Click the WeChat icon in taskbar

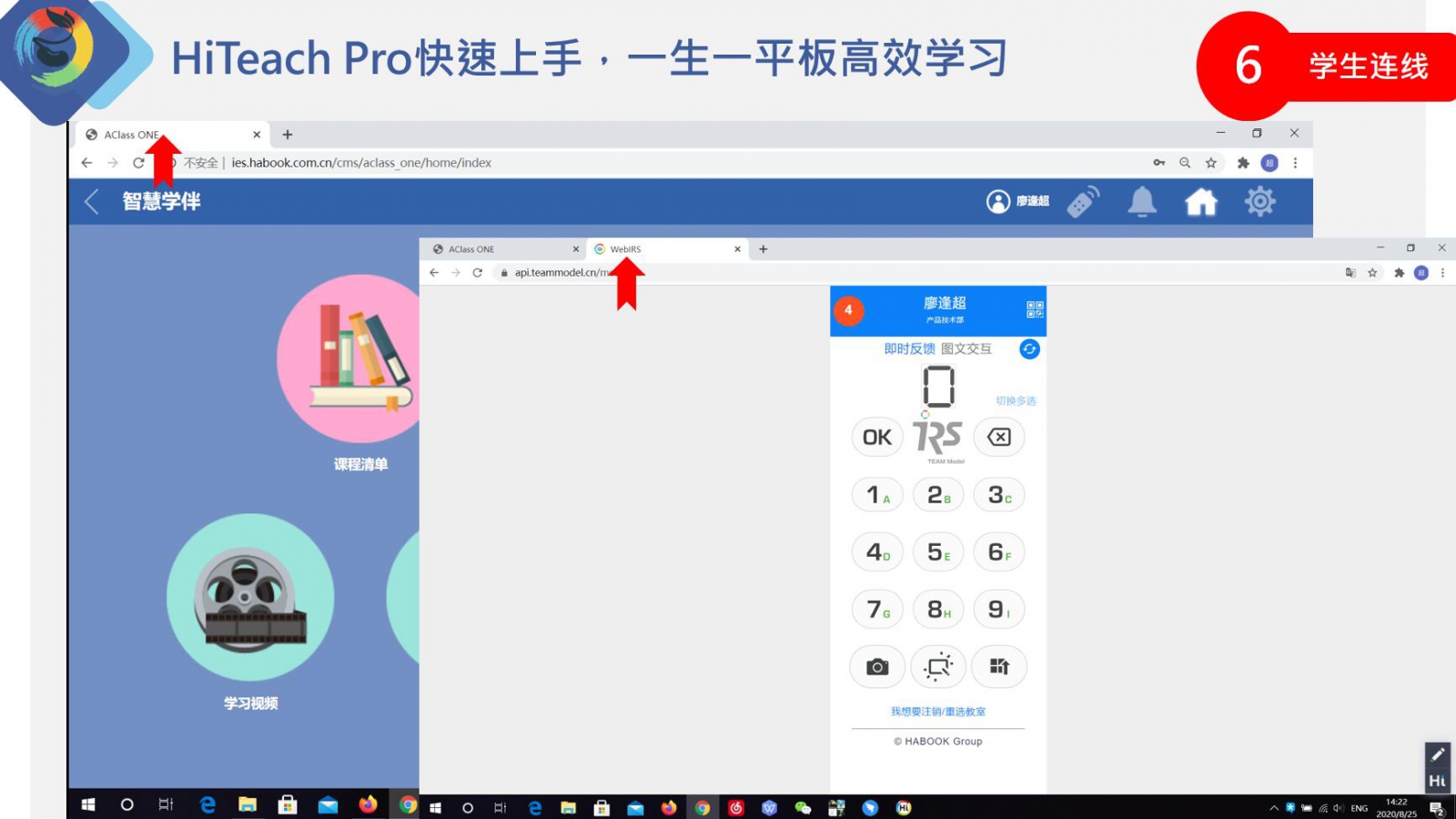click(x=803, y=808)
